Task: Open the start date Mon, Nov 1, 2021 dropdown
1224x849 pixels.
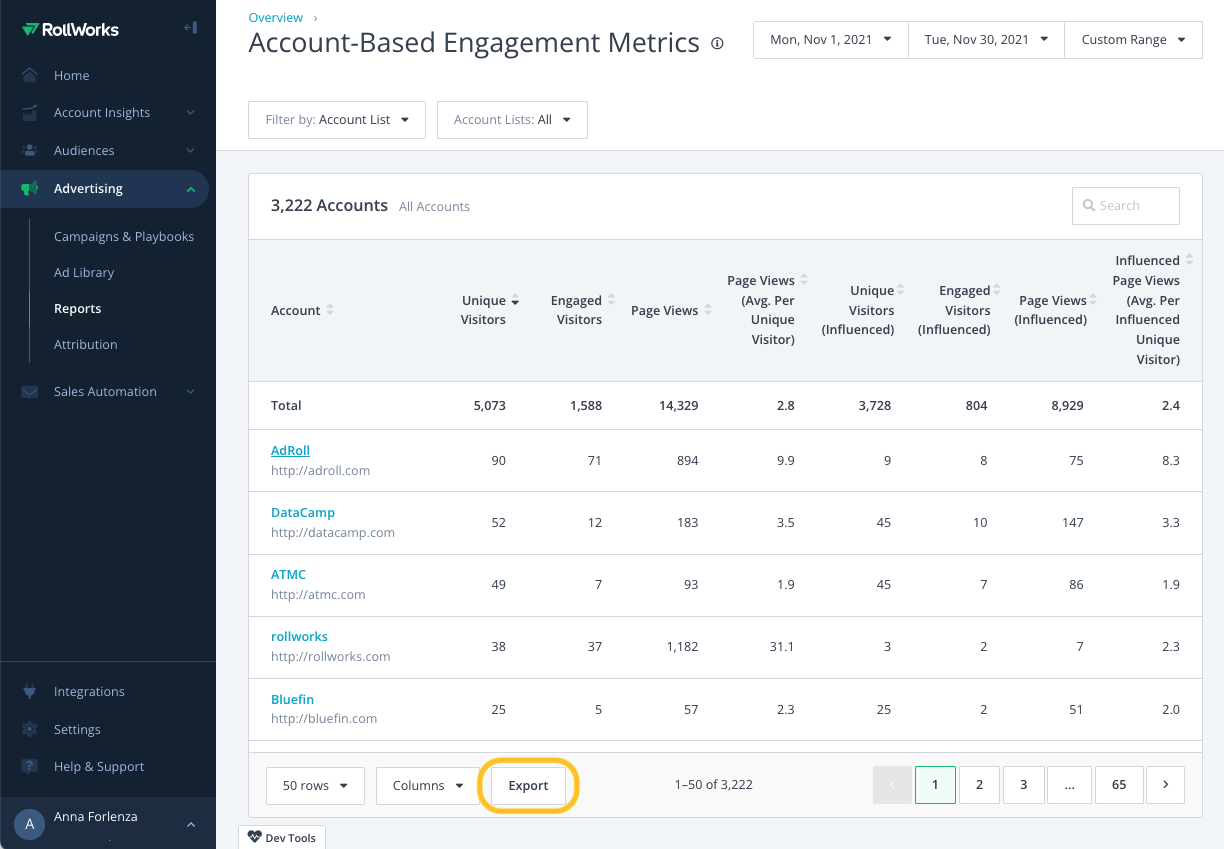Action: [x=831, y=40]
